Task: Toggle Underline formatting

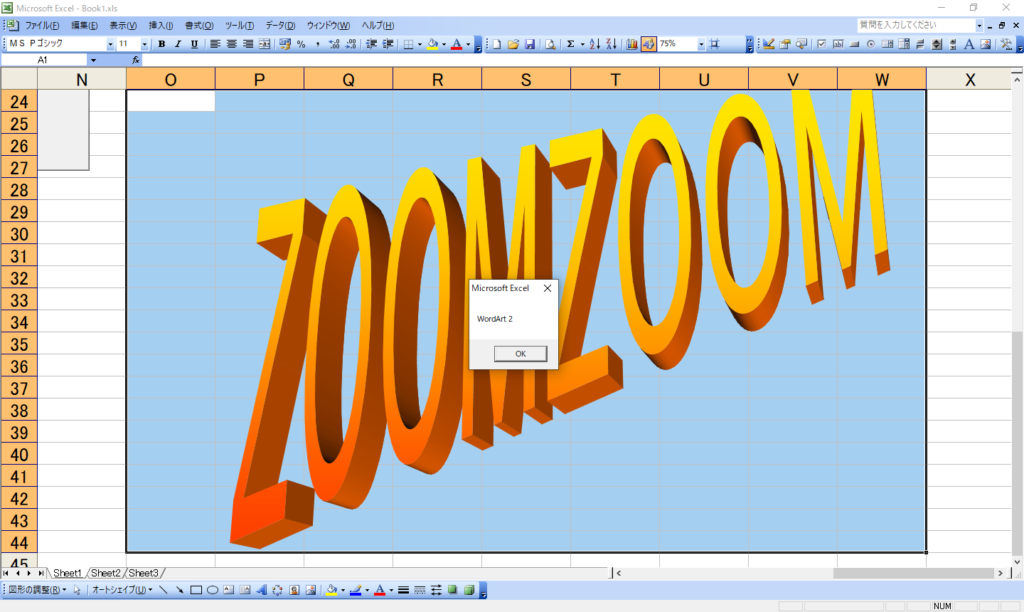Action: [x=194, y=44]
